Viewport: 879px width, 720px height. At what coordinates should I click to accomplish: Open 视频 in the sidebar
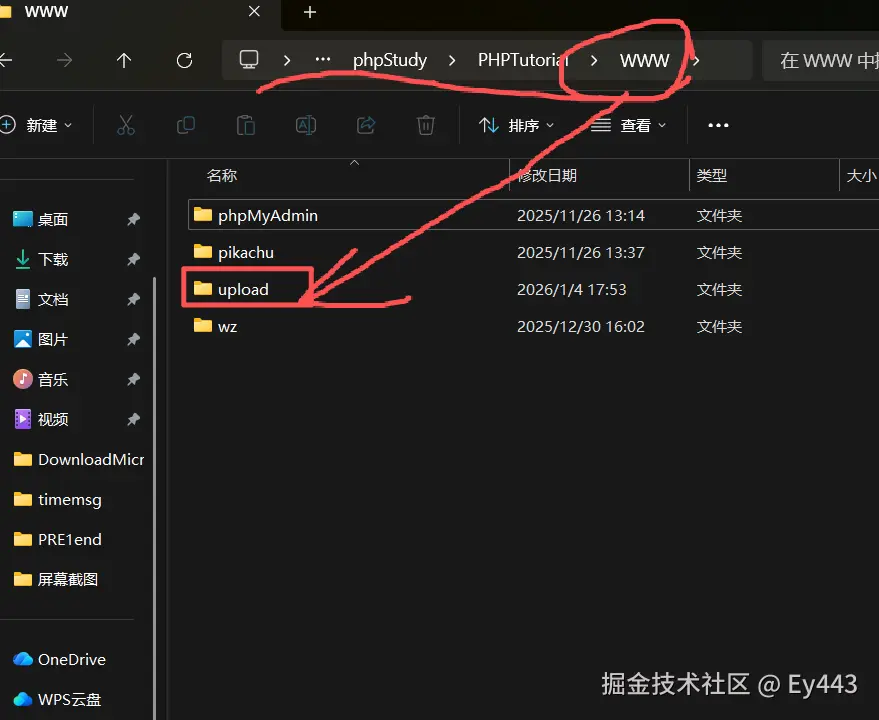coord(53,419)
